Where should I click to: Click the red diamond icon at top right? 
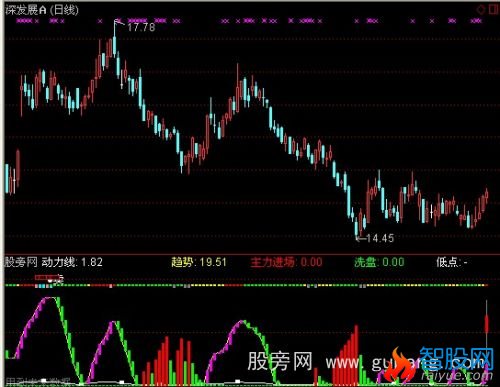(481, 9)
